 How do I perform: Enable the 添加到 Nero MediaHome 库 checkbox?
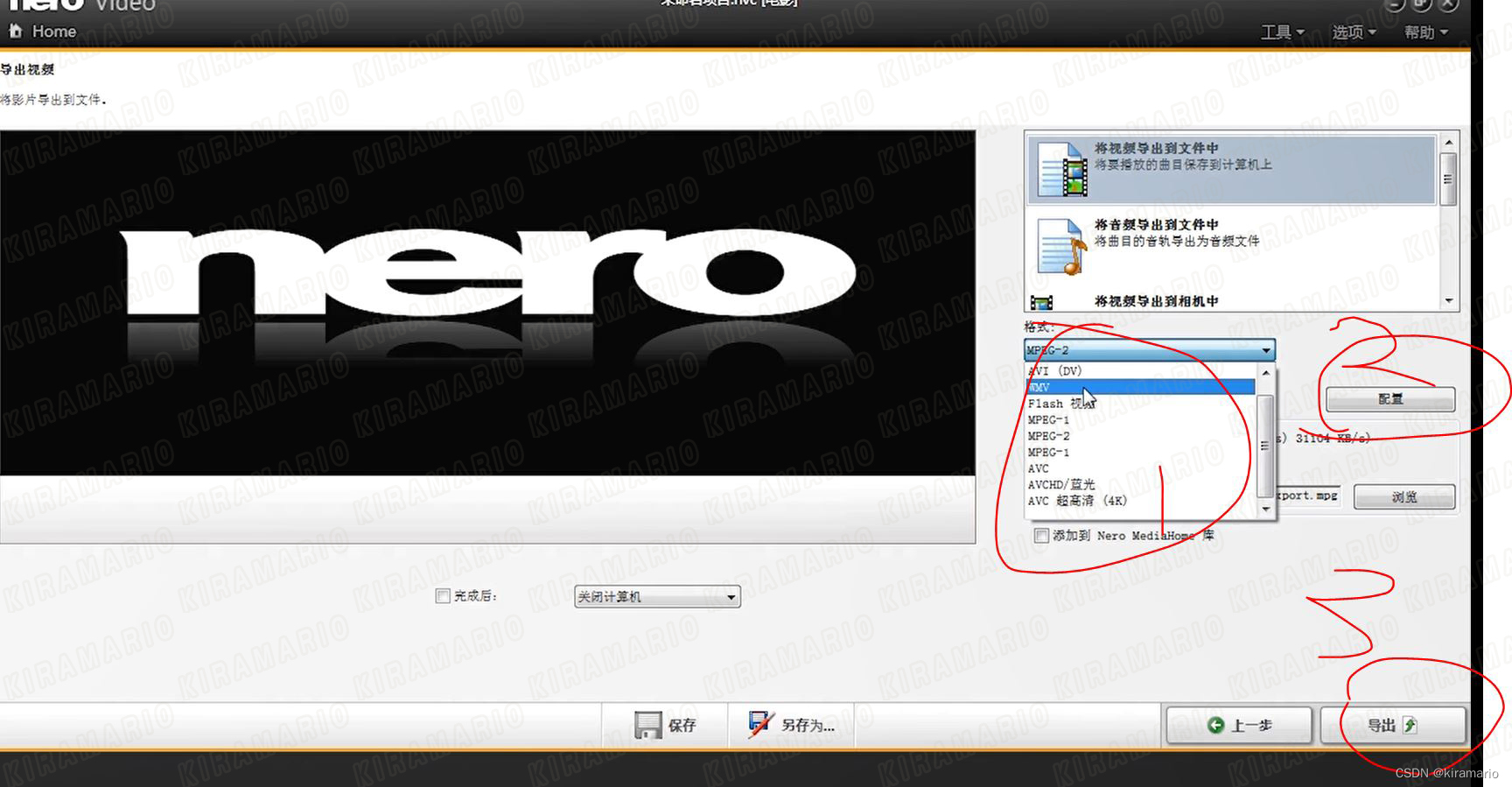pos(1041,536)
